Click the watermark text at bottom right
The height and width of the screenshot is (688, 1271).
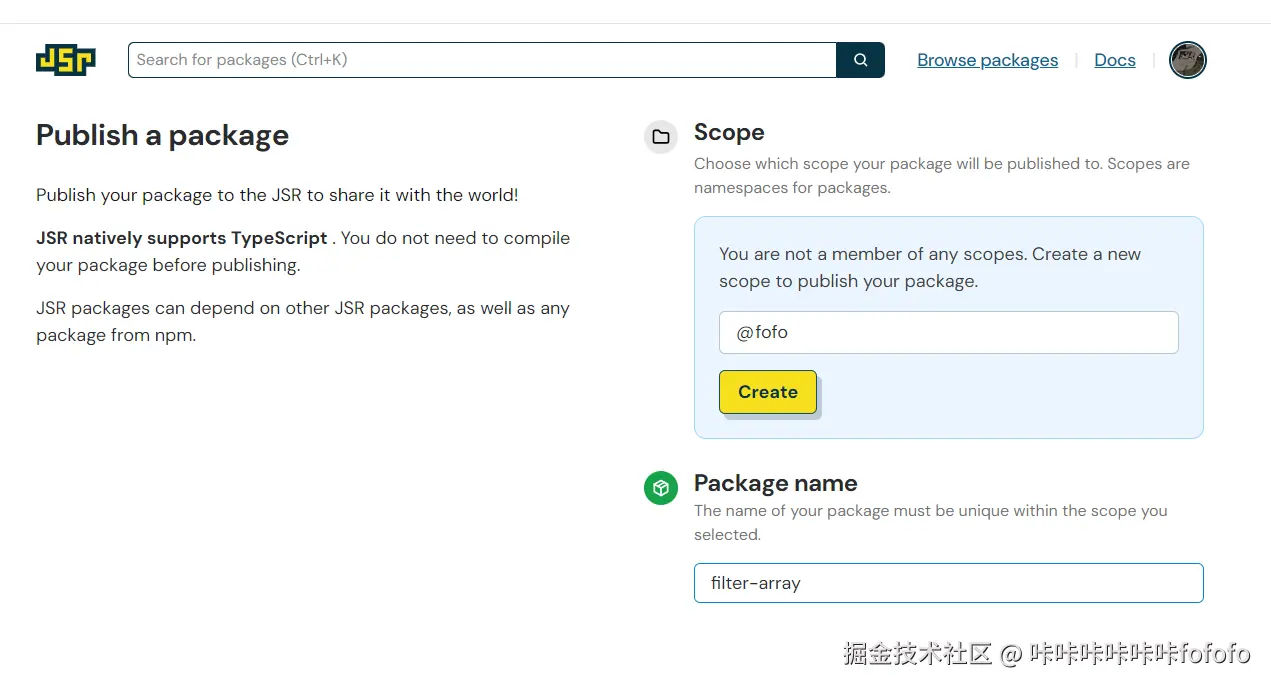[1046, 654]
